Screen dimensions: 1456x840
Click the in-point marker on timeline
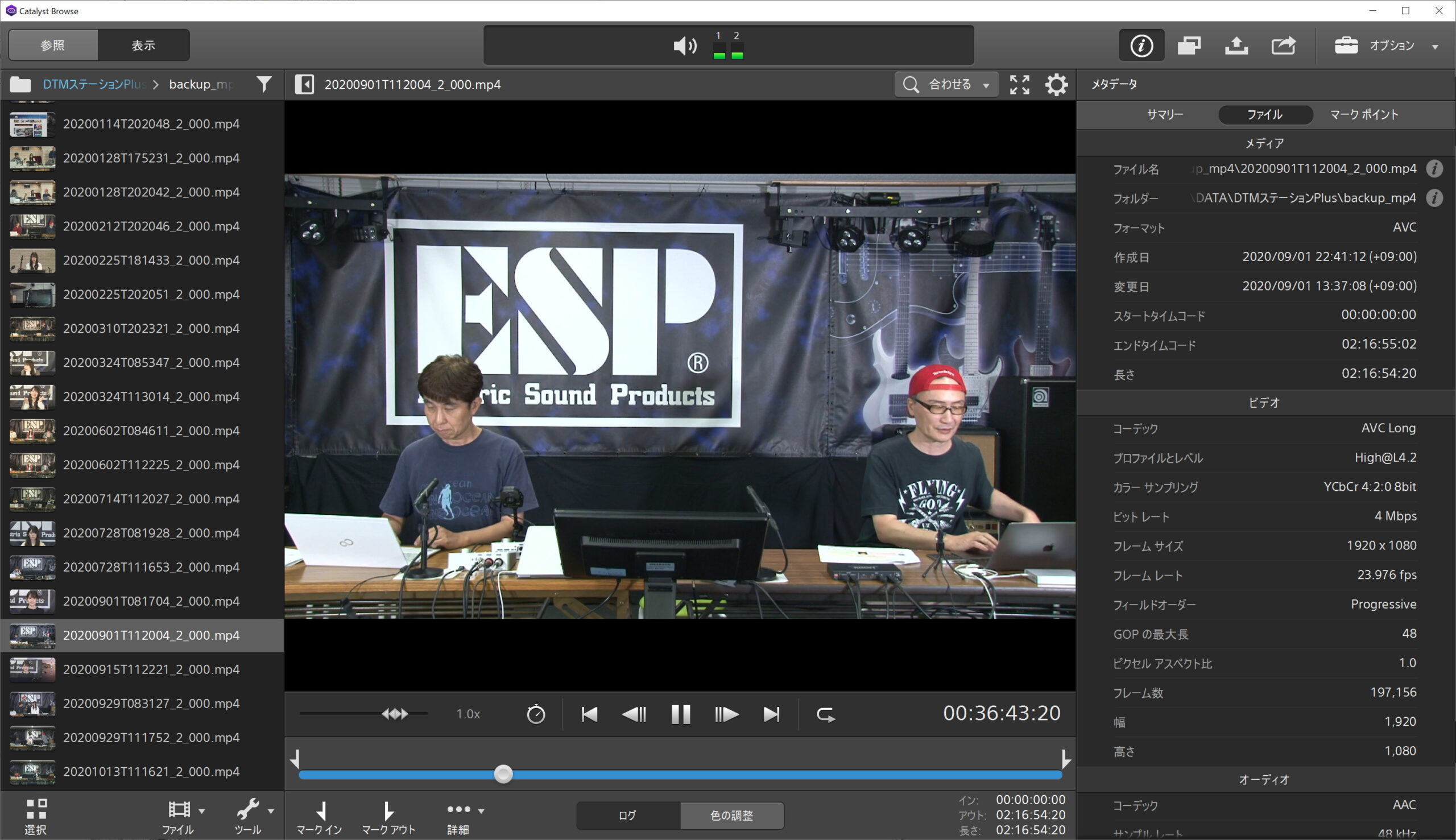coord(295,759)
